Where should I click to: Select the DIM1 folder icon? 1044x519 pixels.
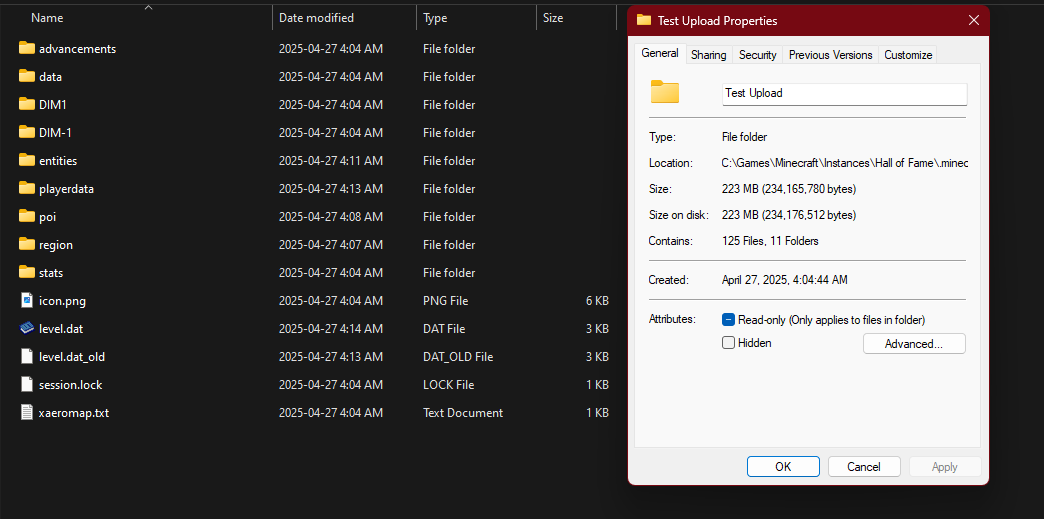click(x=27, y=104)
